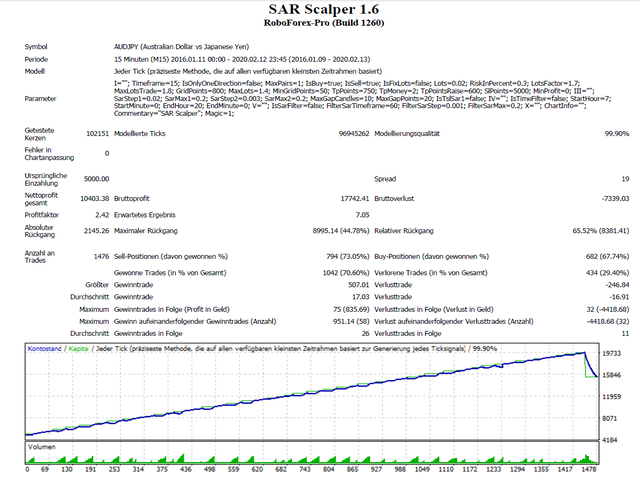Click consecutive wins value 75 (835.69)
Image resolution: width=640 pixels, height=480 pixels.
click(351, 309)
